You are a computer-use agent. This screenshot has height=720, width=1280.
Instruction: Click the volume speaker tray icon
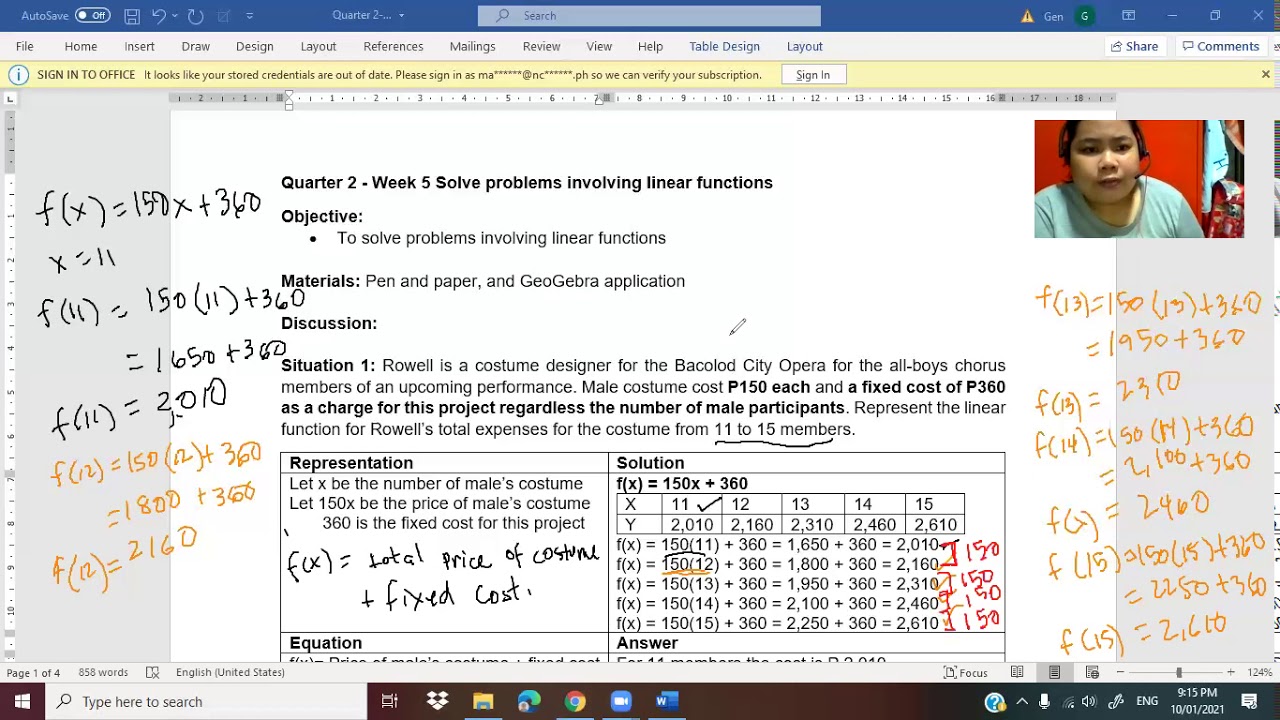click(x=1089, y=702)
